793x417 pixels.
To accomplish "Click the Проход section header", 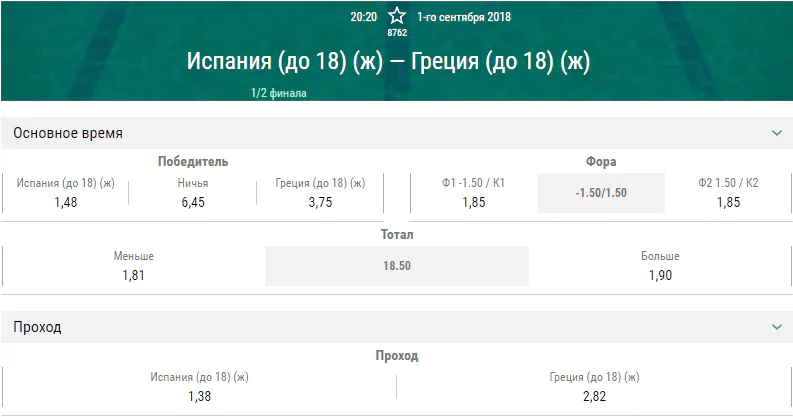I will (396, 327).
